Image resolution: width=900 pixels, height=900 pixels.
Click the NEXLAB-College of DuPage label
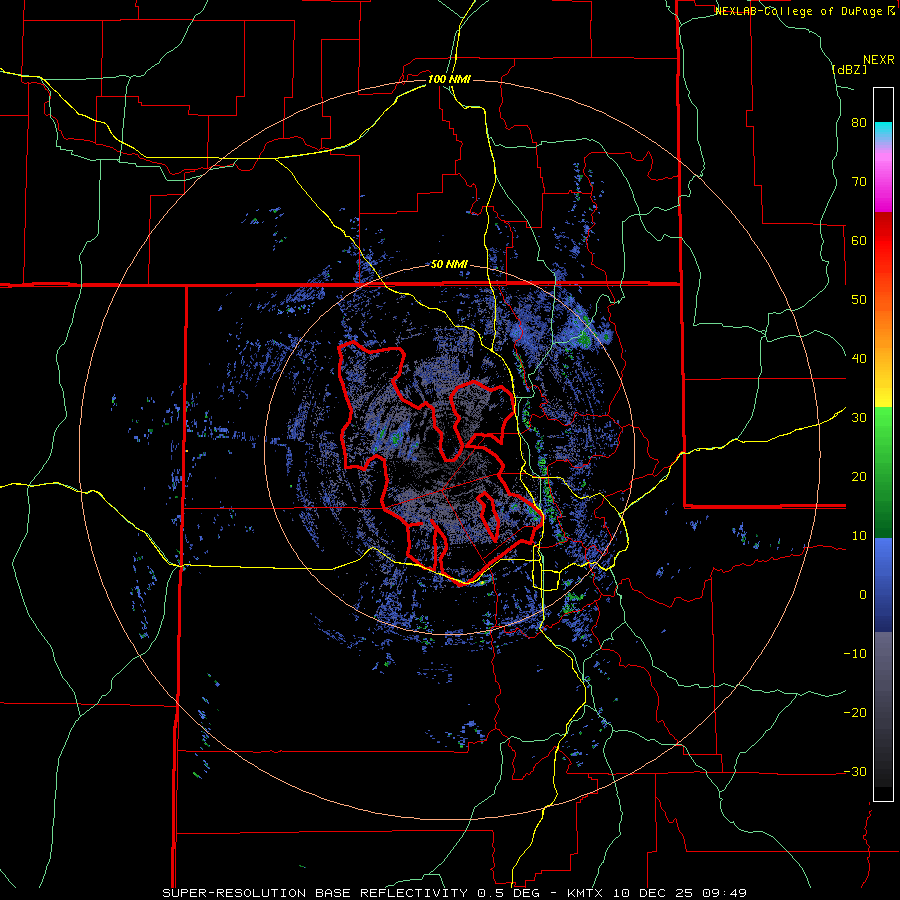click(x=805, y=11)
